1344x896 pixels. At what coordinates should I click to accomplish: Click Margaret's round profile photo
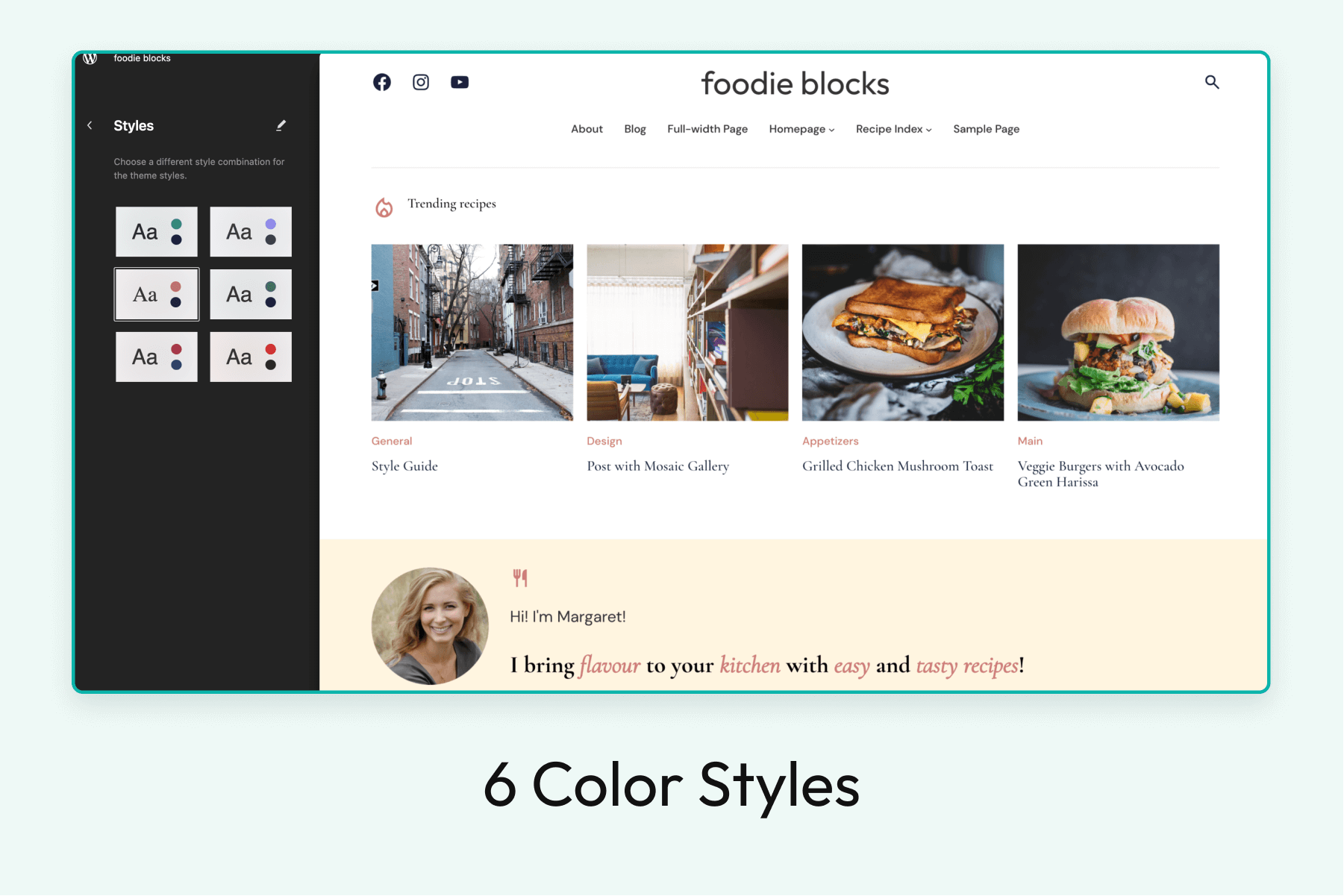point(430,626)
